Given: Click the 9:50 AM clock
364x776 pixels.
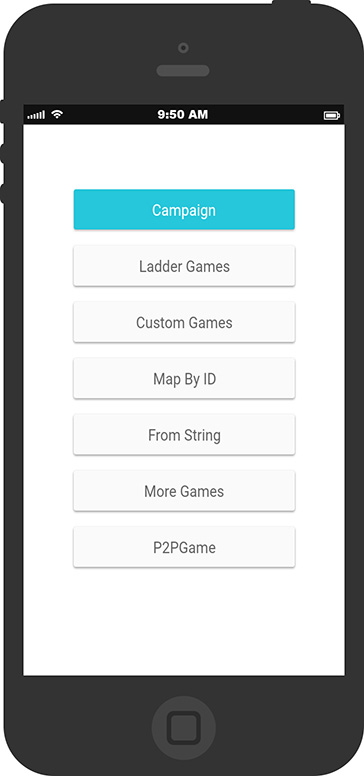Looking at the screenshot, I should (x=183, y=114).
